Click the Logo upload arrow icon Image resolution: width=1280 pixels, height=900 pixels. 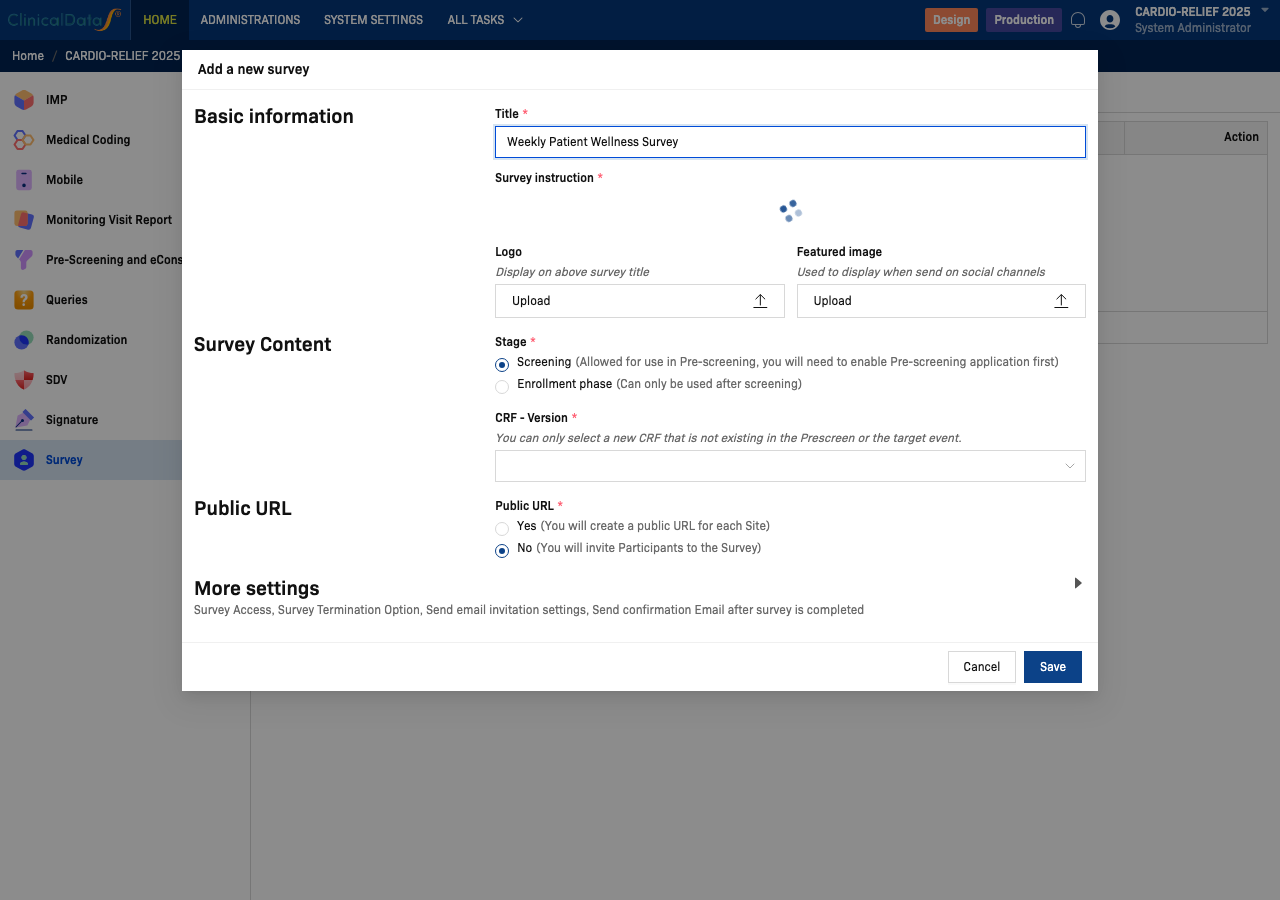[x=760, y=301]
